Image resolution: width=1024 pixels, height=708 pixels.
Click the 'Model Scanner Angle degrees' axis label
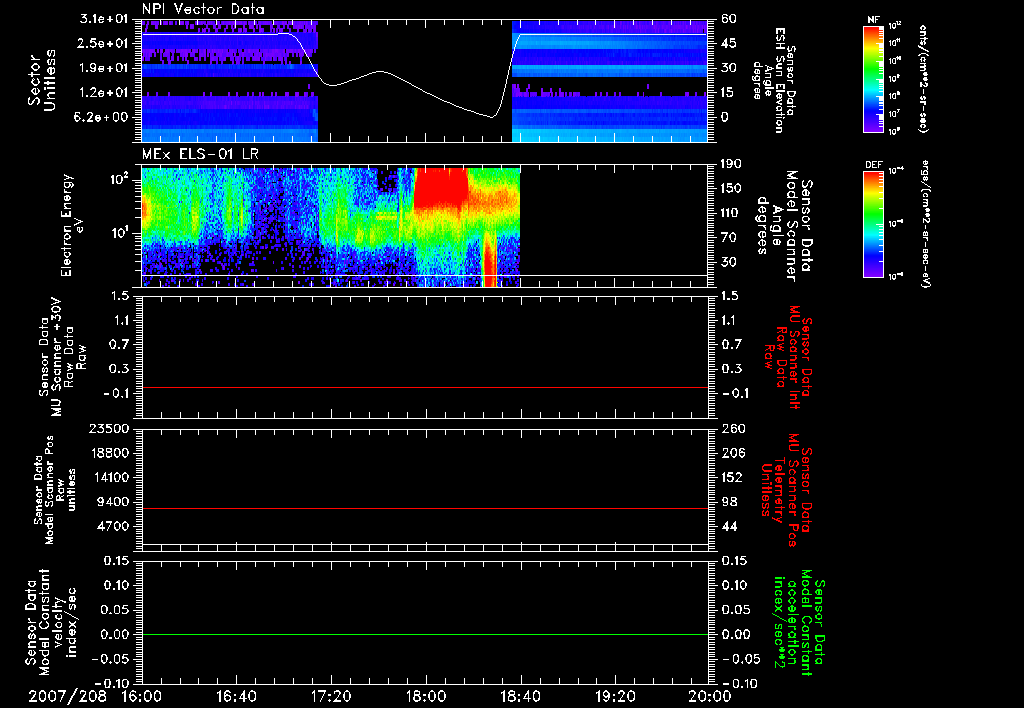776,225
